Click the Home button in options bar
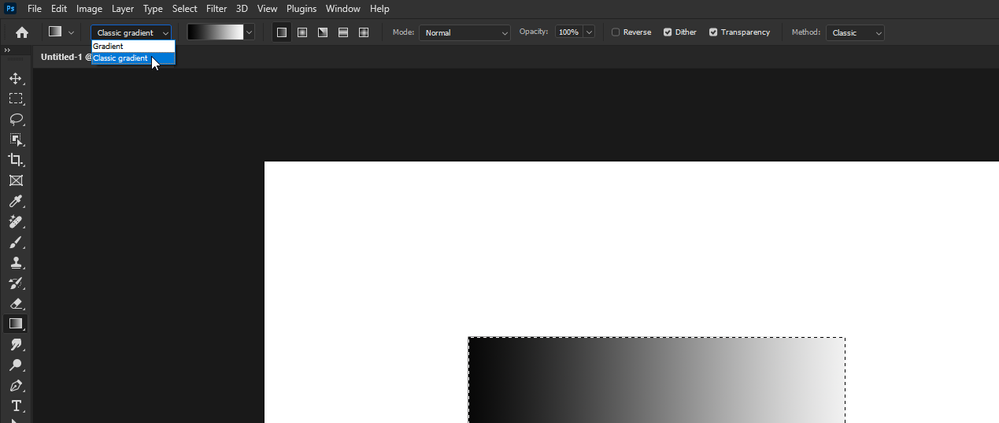The image size is (999, 423). [x=22, y=32]
